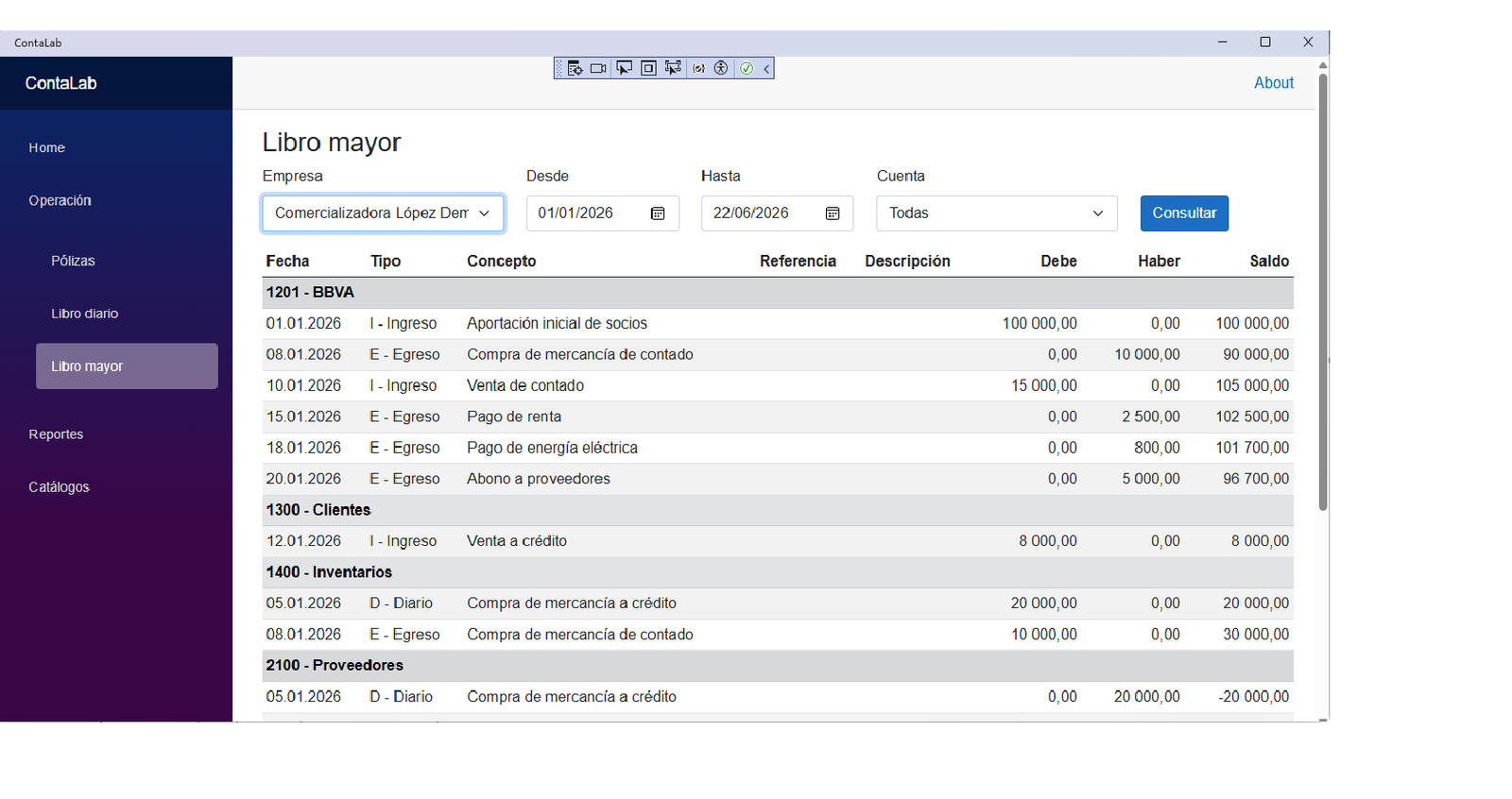Image resolution: width=1512 pixels, height=799 pixels.
Task: Open the Desde date calendar picker icon
Action: click(x=658, y=213)
